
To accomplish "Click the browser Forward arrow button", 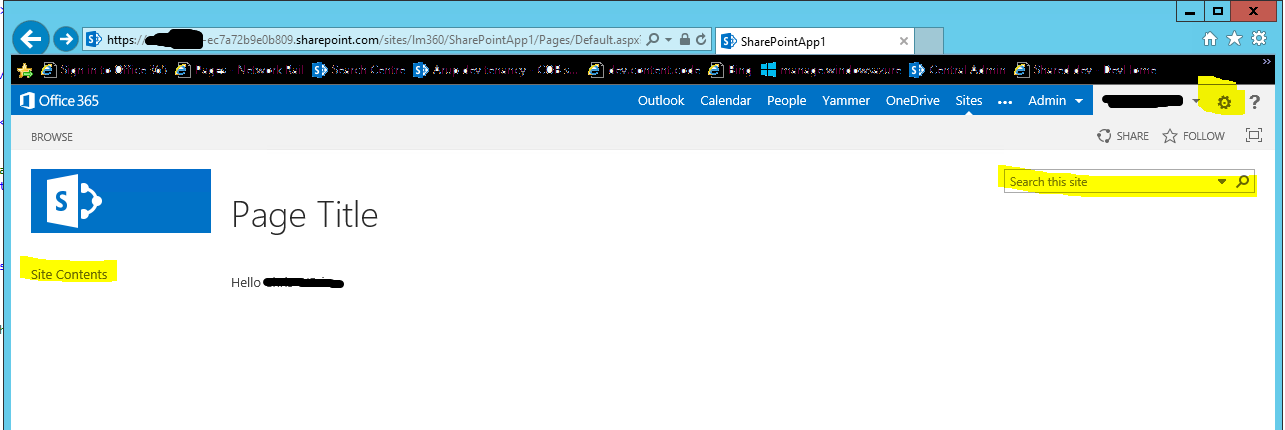I will (66, 39).
